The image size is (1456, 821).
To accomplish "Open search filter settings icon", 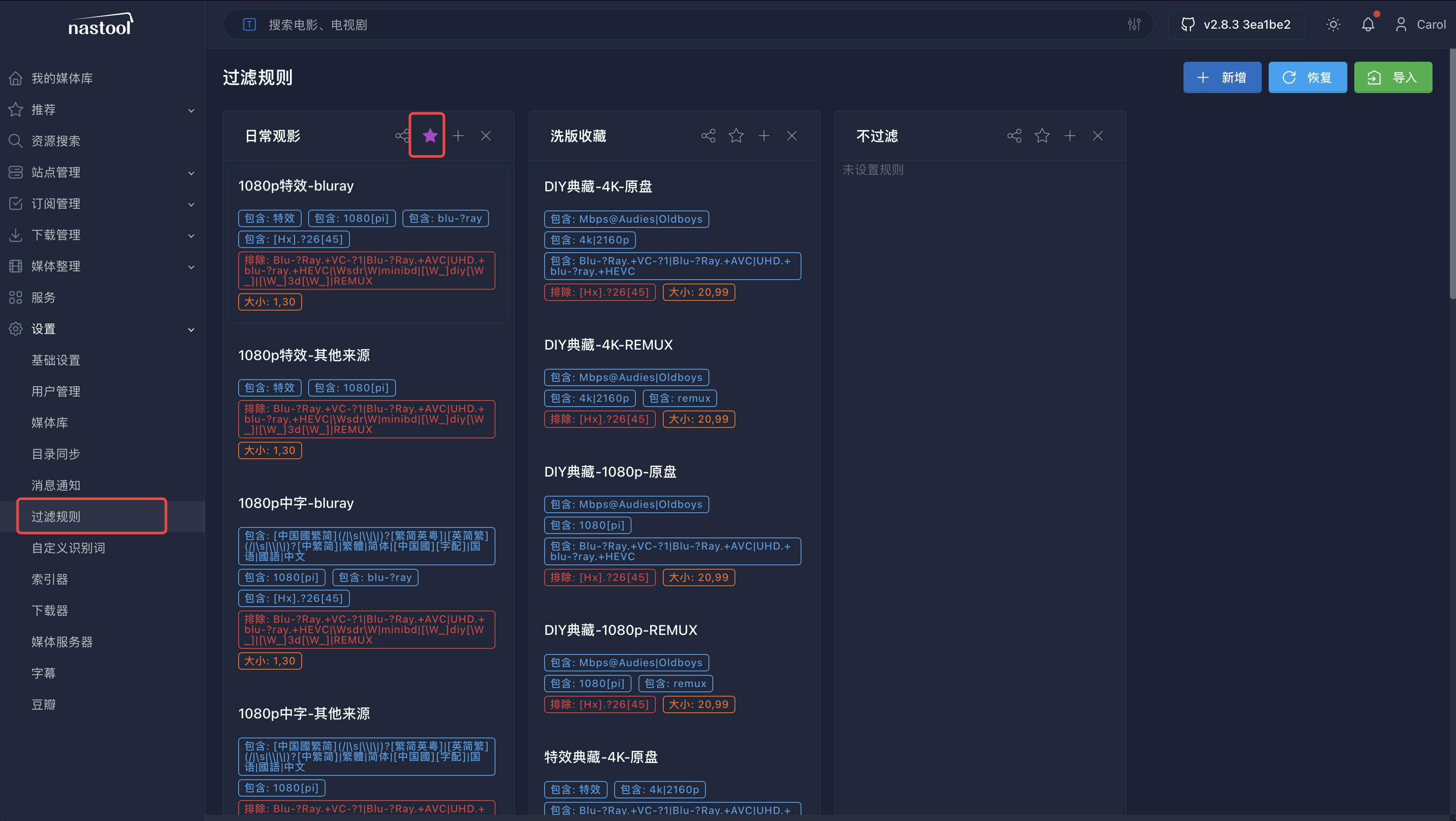I will point(1134,24).
